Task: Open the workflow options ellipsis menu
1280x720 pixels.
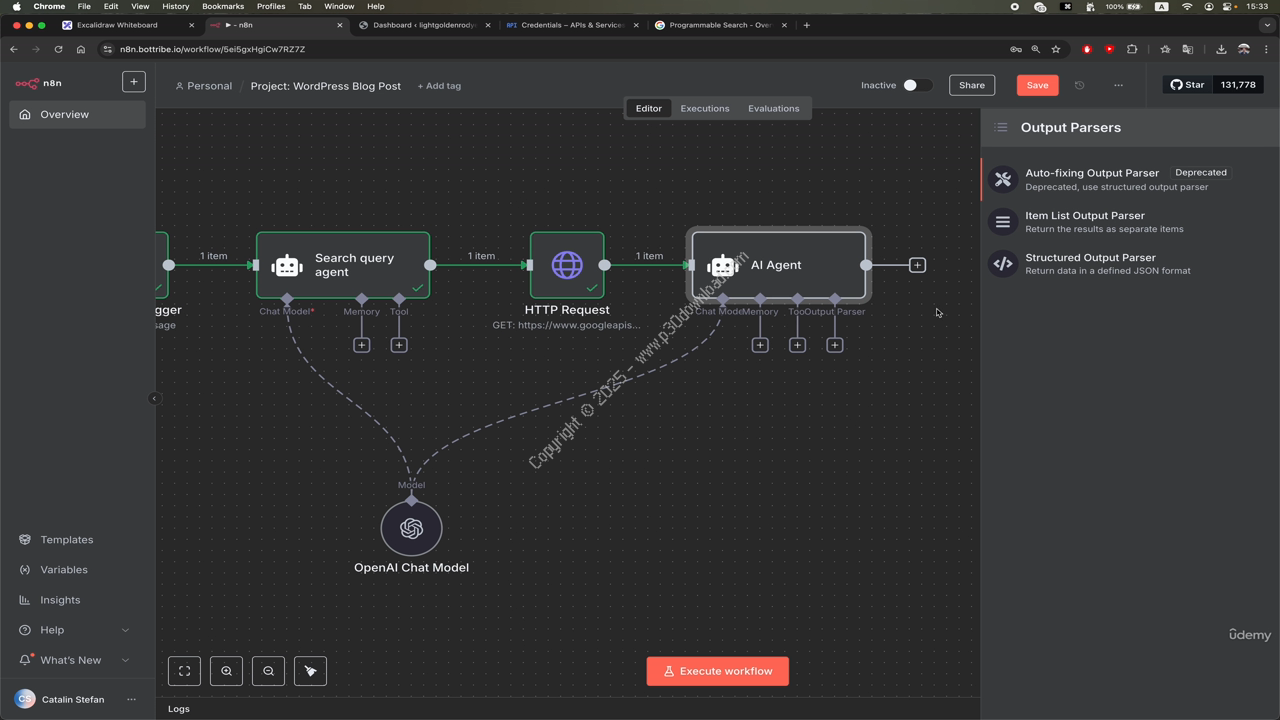Action: [x=1118, y=85]
